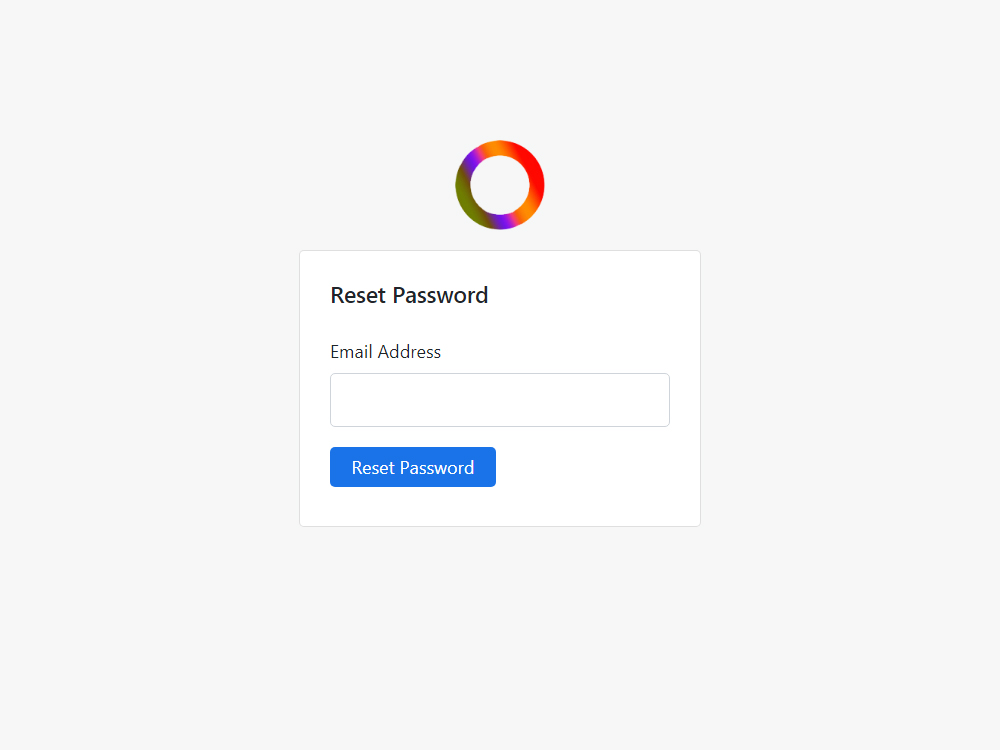Click the word Address in the field label
Image resolution: width=1000 pixels, height=750 pixels.
tap(409, 352)
